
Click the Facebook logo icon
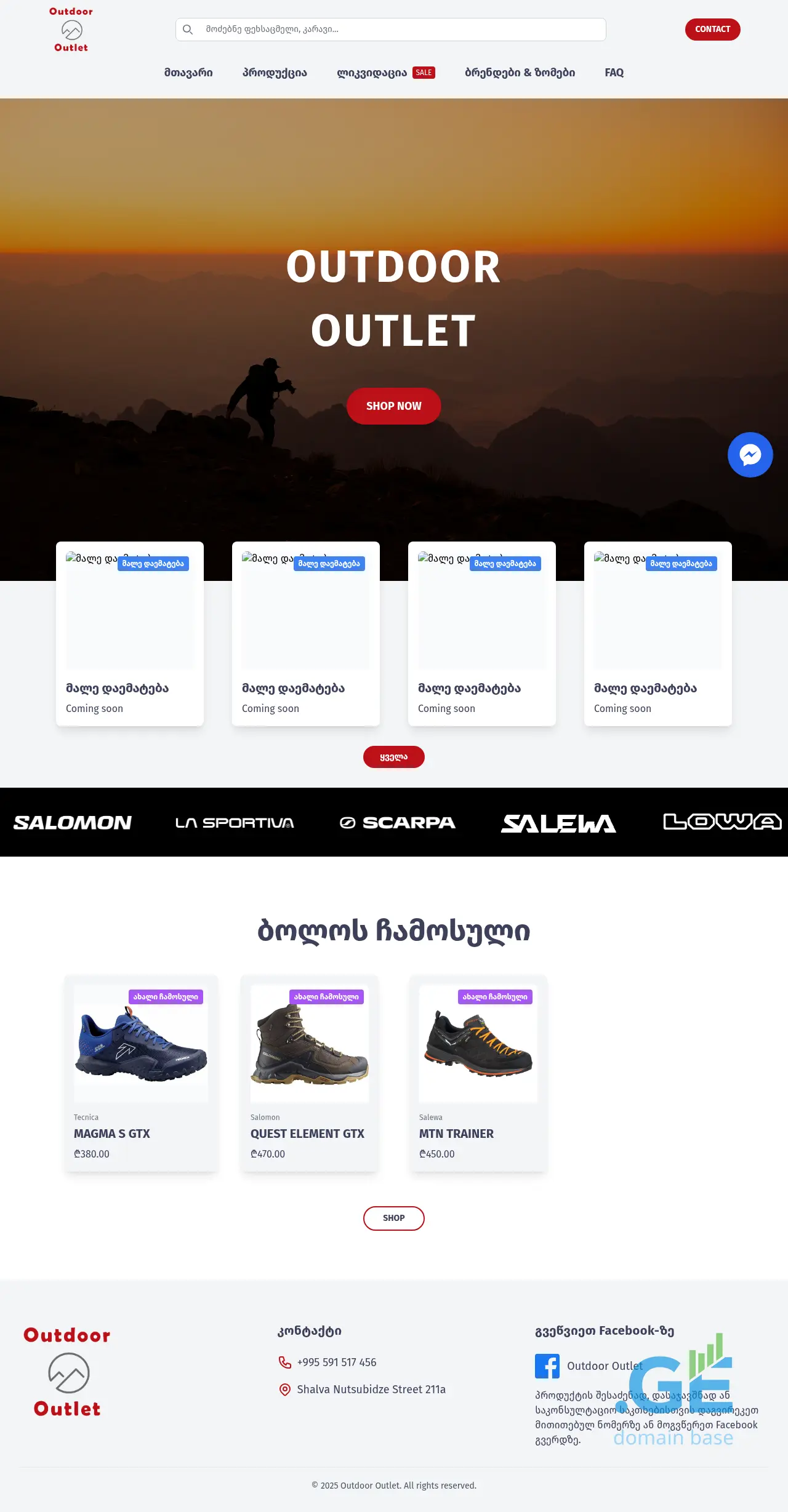[x=547, y=1366]
